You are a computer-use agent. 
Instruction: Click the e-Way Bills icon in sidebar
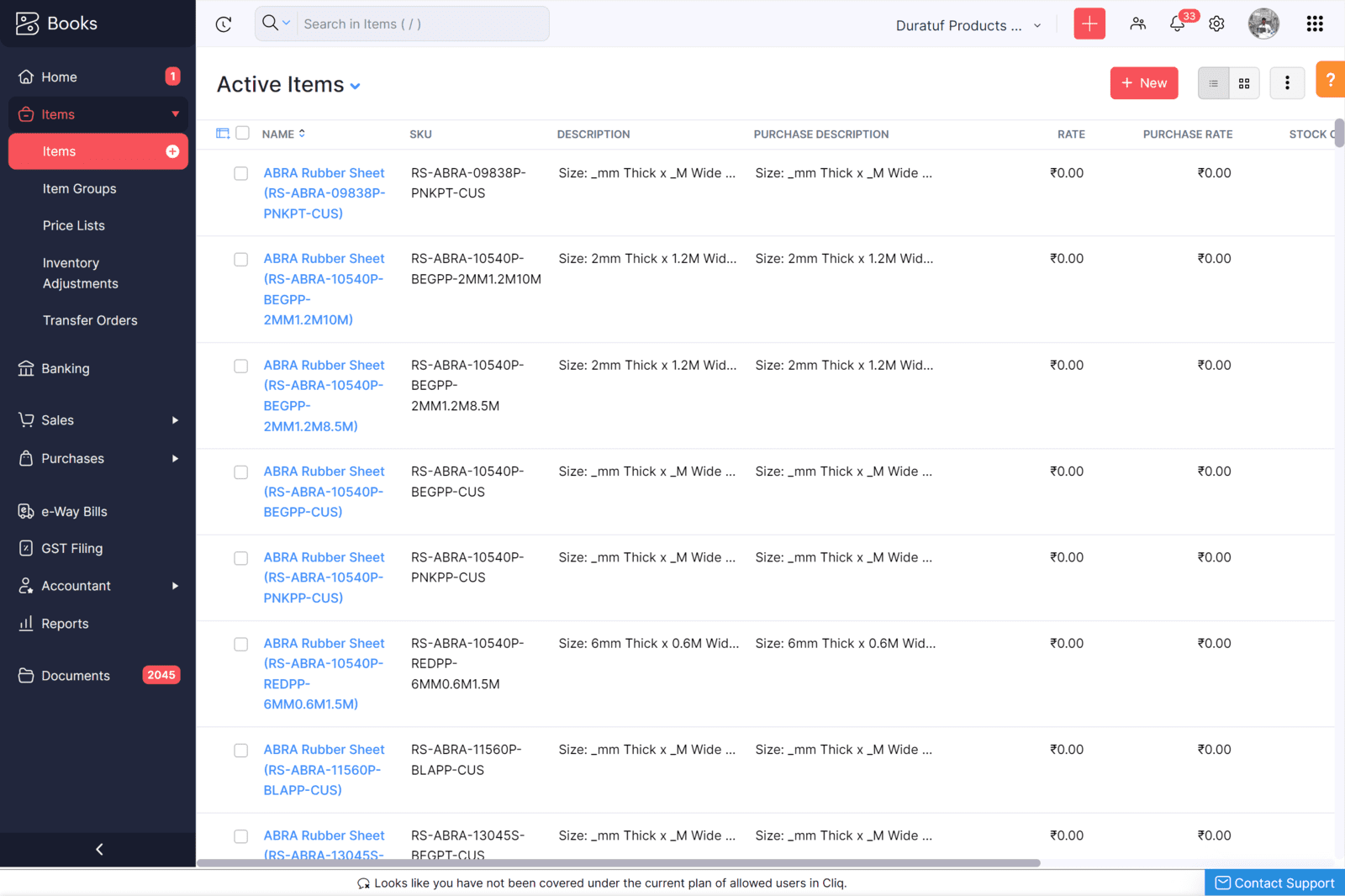(x=26, y=511)
